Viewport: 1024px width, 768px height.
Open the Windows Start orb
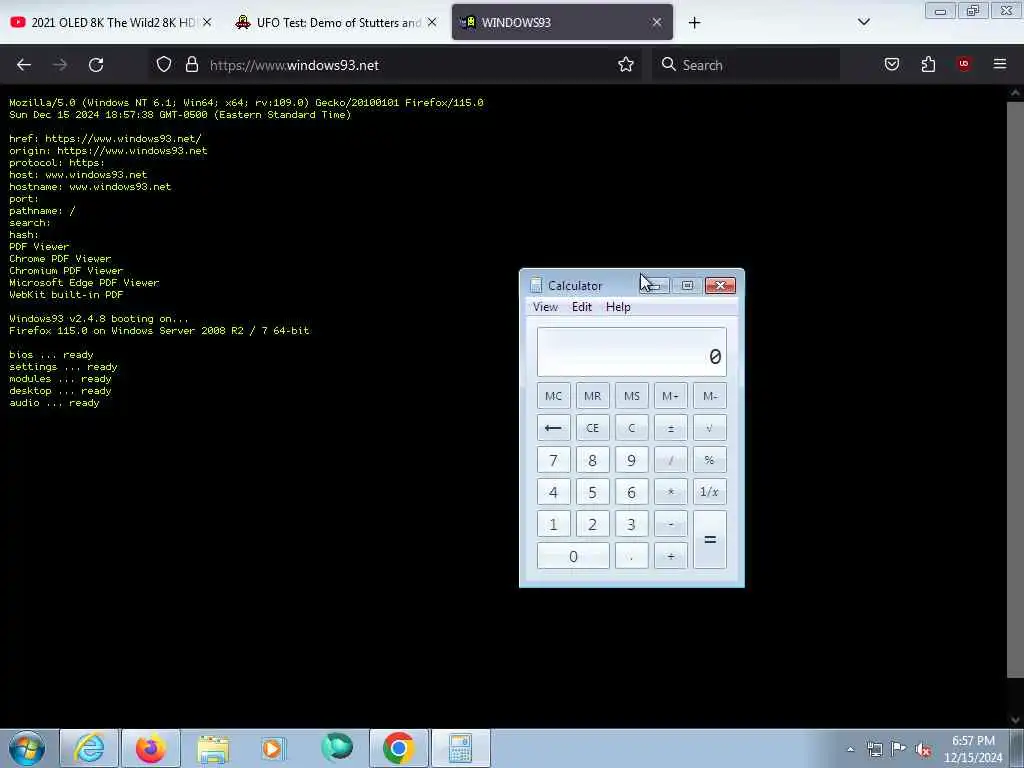27,748
